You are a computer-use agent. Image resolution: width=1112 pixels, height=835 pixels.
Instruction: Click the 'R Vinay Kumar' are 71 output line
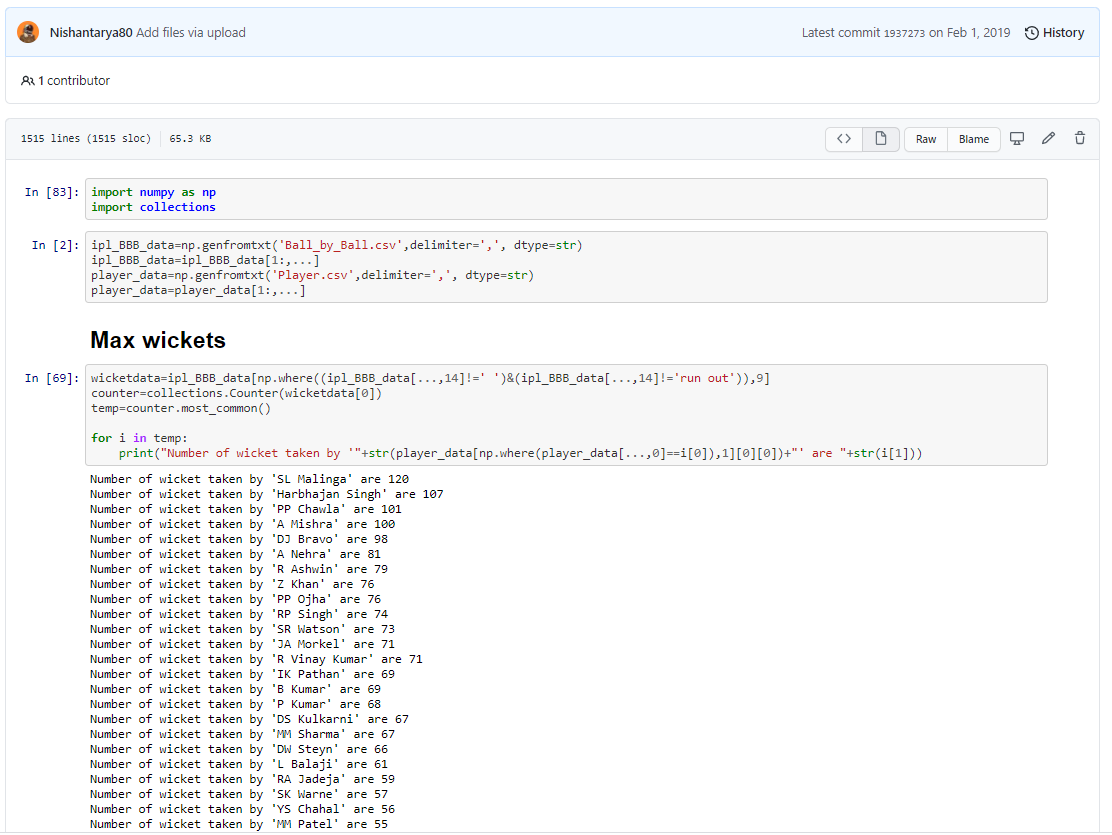256,659
